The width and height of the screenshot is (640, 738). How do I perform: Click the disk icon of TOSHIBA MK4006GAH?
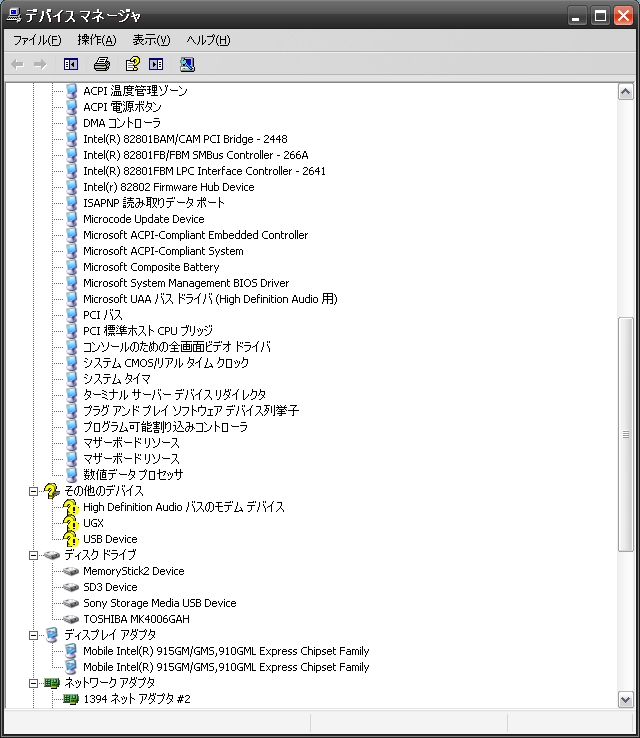(x=71, y=619)
